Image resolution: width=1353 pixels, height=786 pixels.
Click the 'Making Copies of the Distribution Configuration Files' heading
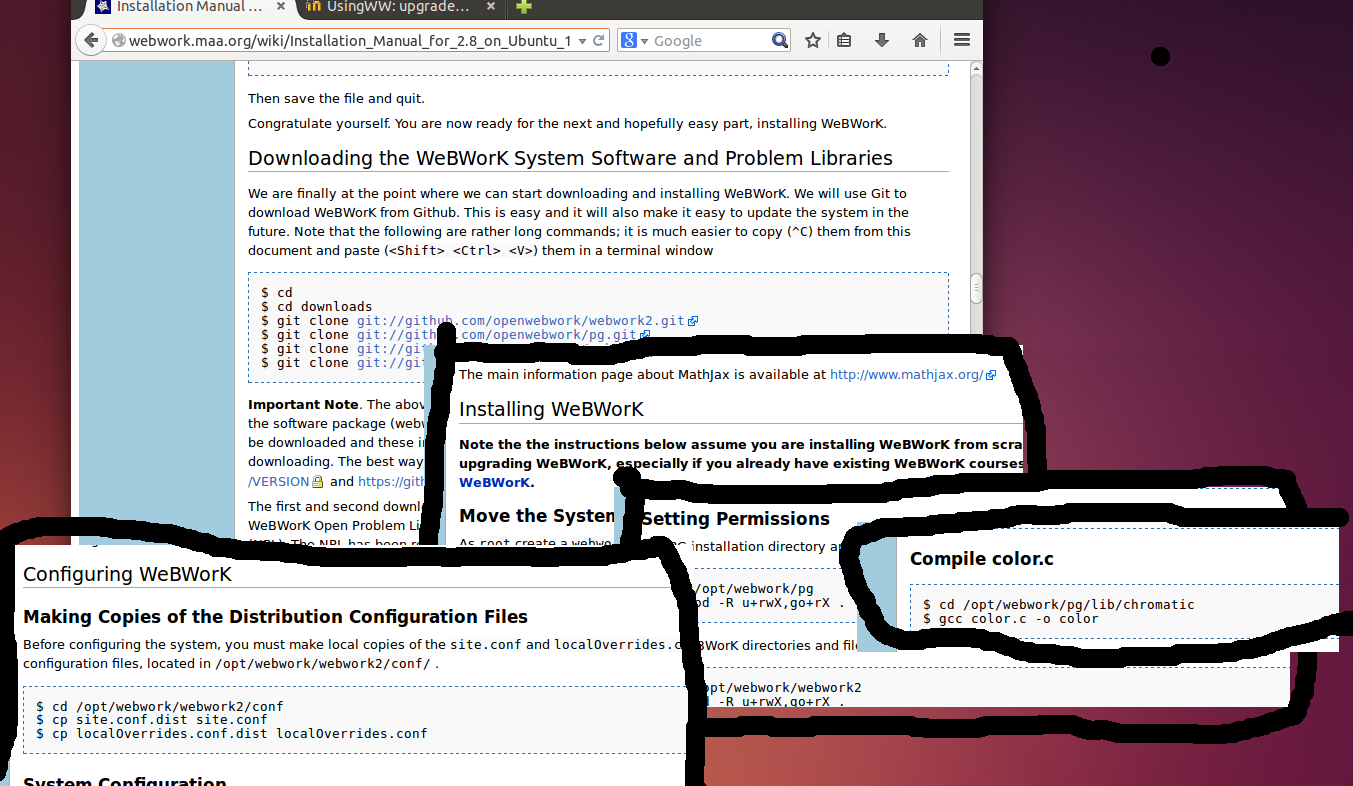pyautogui.click(x=275, y=616)
